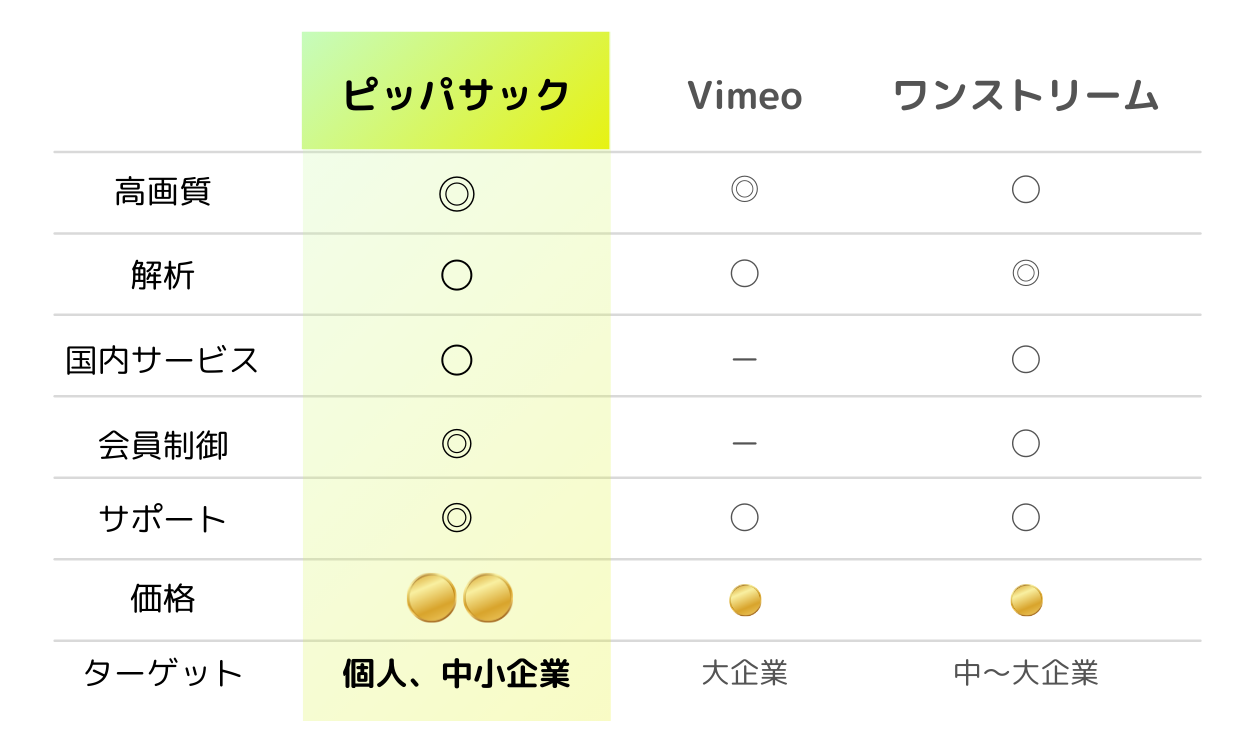Click Vimeo's dash mark for 国内サービス
This screenshot has height=750, width=1250.
click(744, 359)
